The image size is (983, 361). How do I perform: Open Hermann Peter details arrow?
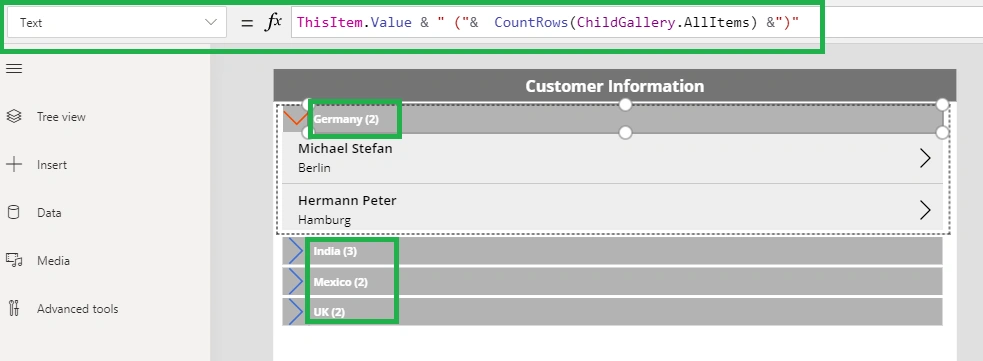pos(925,210)
